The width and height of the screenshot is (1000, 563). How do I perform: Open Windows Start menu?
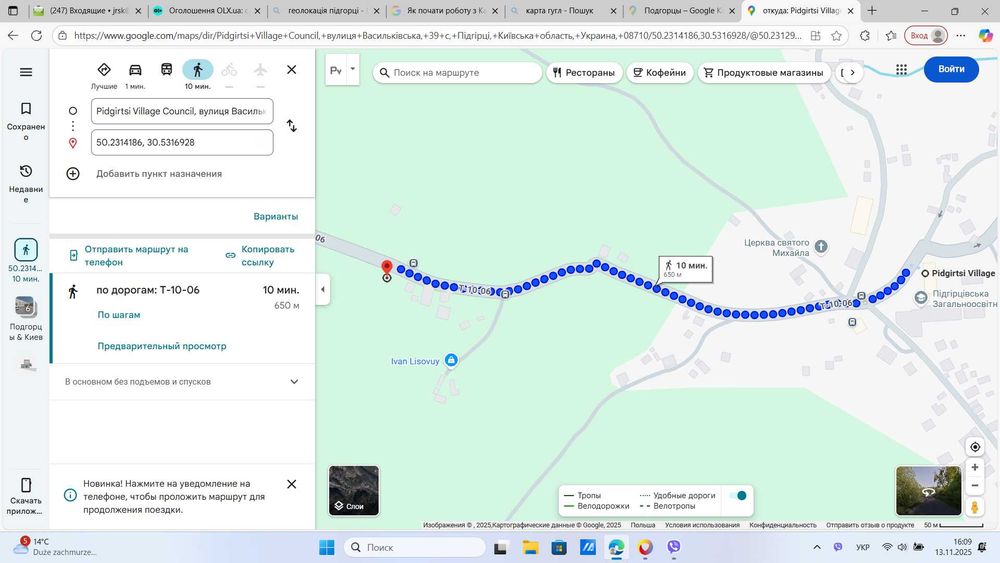[327, 547]
